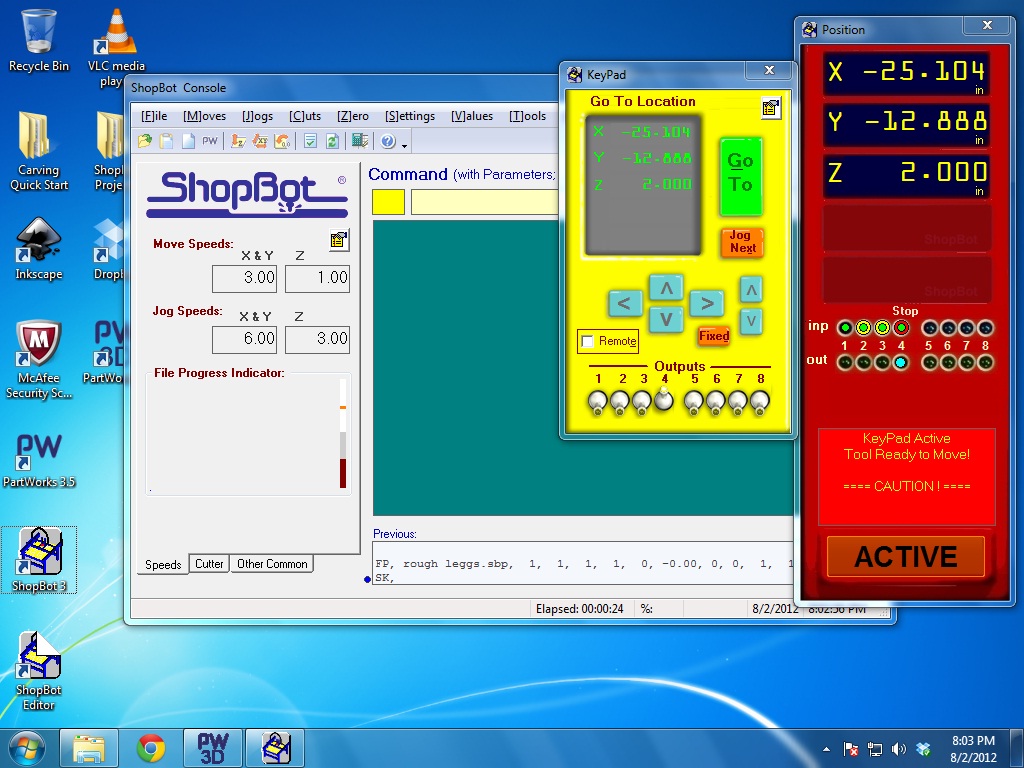Image resolution: width=1024 pixels, height=768 pixels.
Task: Click the PW PartWorks toolbar button
Action: tap(210, 141)
